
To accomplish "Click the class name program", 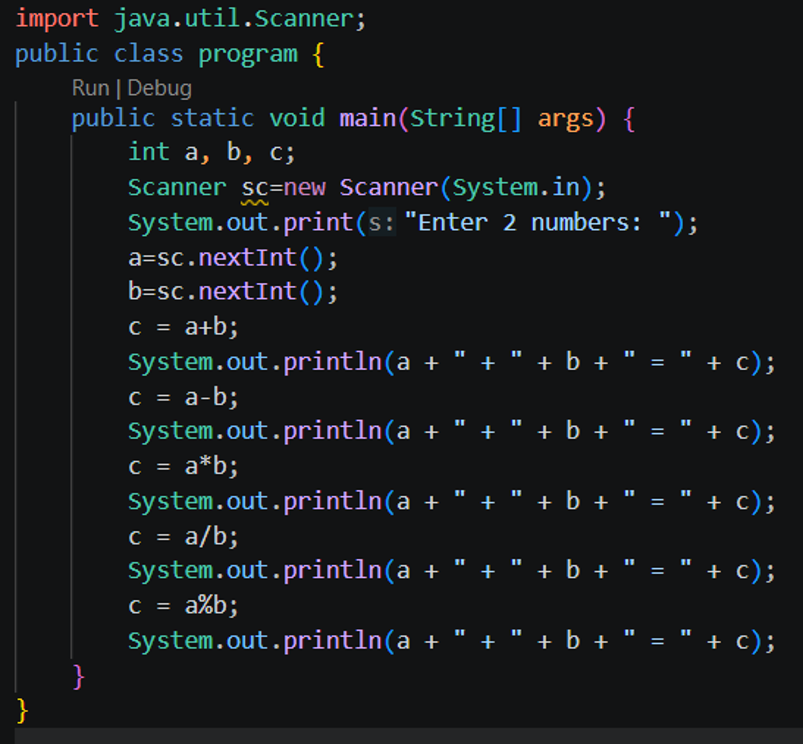I will tap(248, 54).
